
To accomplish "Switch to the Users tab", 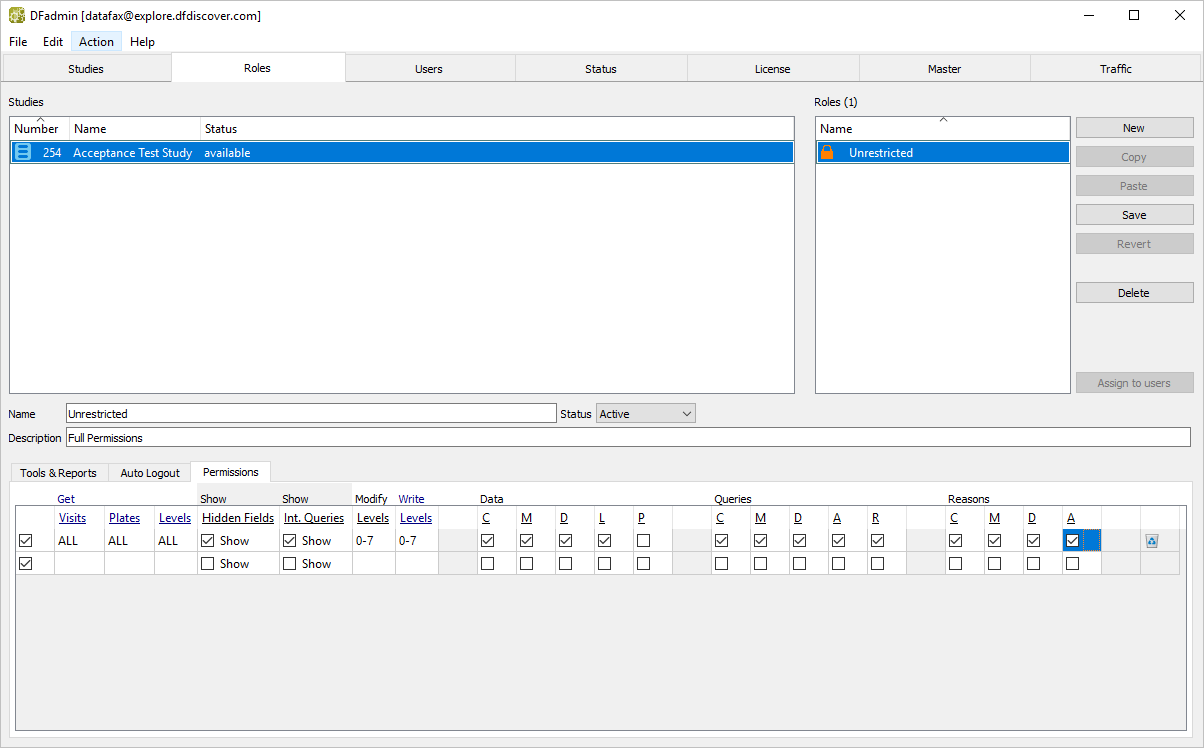I will (x=429, y=69).
